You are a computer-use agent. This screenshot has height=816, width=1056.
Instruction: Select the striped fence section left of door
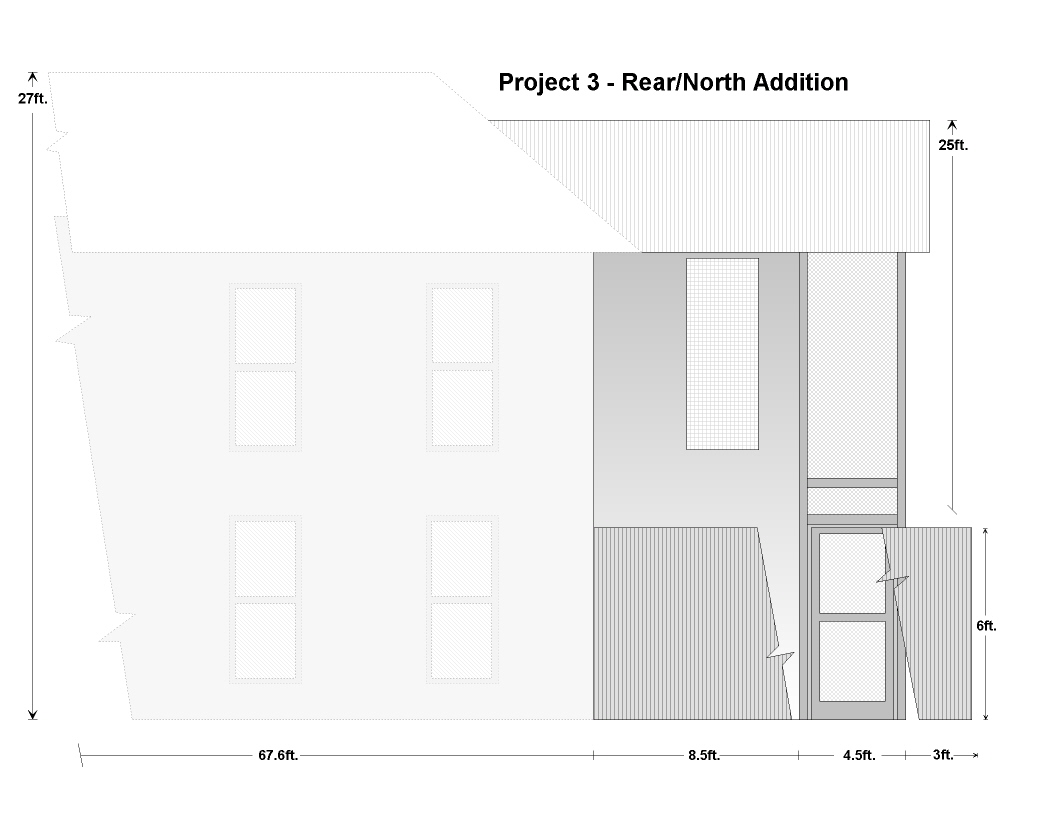pos(680,623)
